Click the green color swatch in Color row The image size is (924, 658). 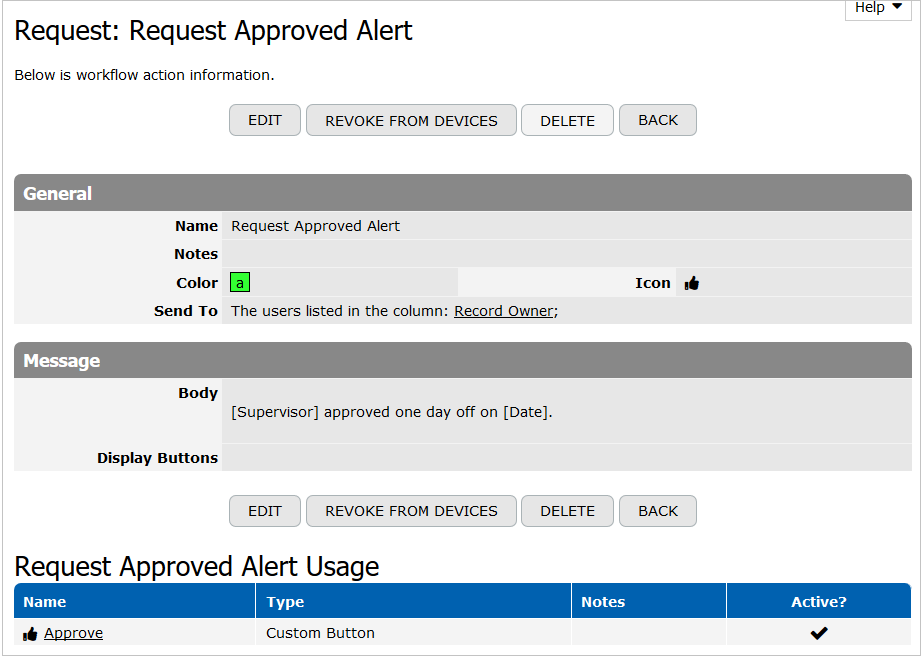(240, 283)
